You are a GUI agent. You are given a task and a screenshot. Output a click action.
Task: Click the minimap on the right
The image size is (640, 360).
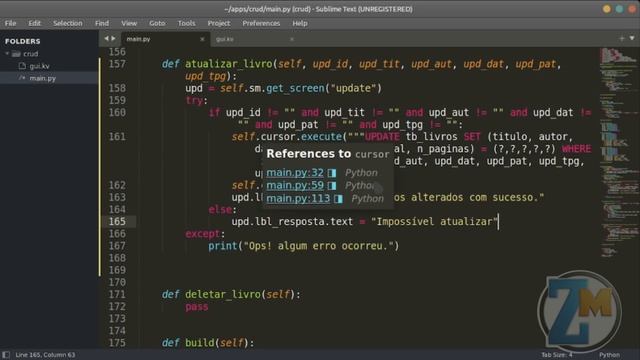pos(618,153)
